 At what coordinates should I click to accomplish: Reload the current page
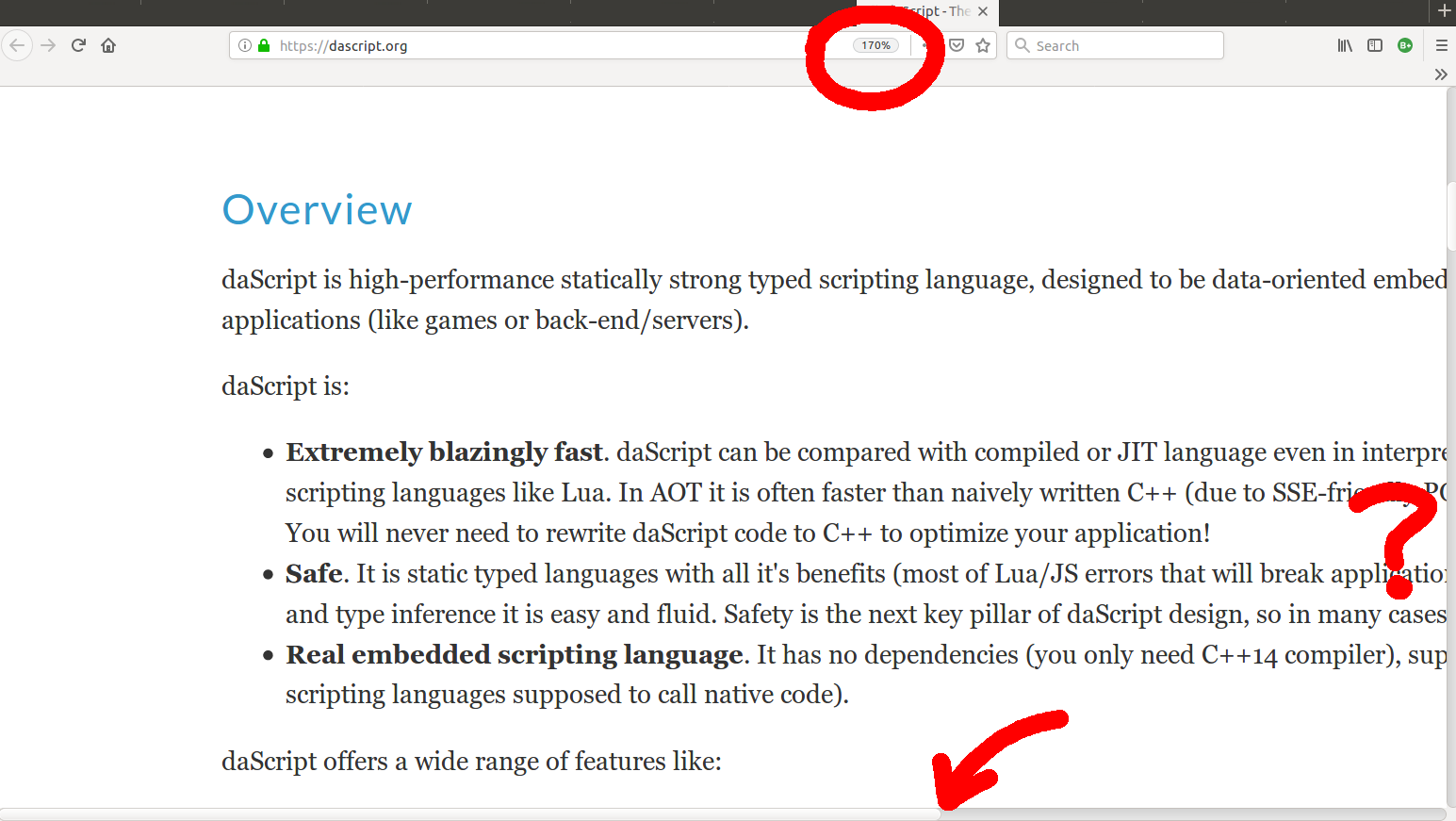click(x=79, y=45)
